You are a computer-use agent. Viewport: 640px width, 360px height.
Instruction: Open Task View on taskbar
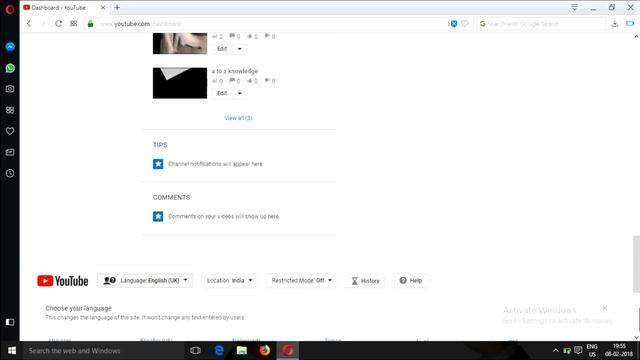coord(196,351)
